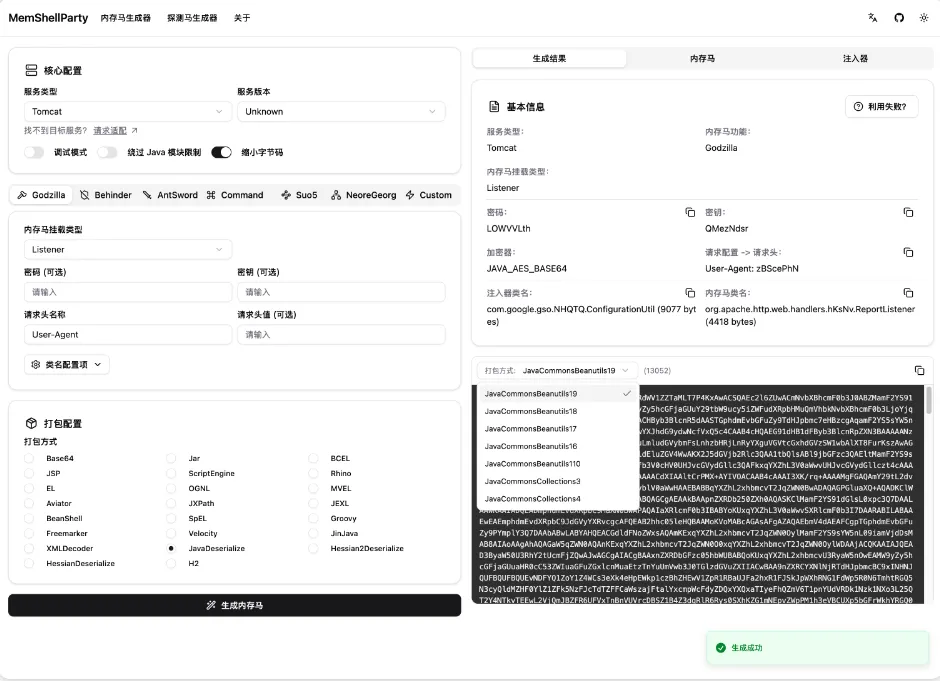Click the Command tab icon
Screen dimensions: 940x681
211,195
